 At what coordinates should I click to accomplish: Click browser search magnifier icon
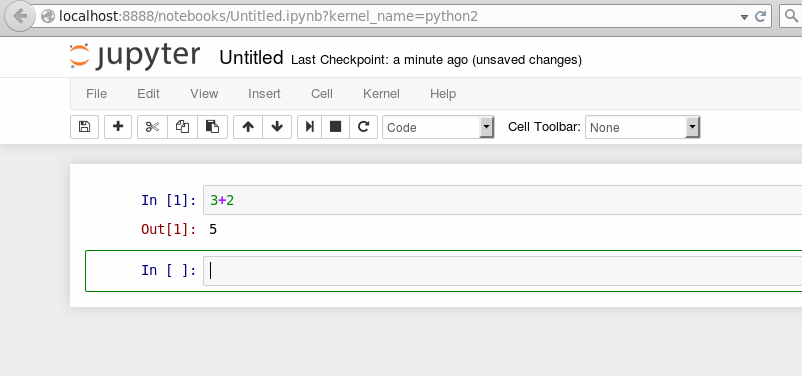coord(791,16)
